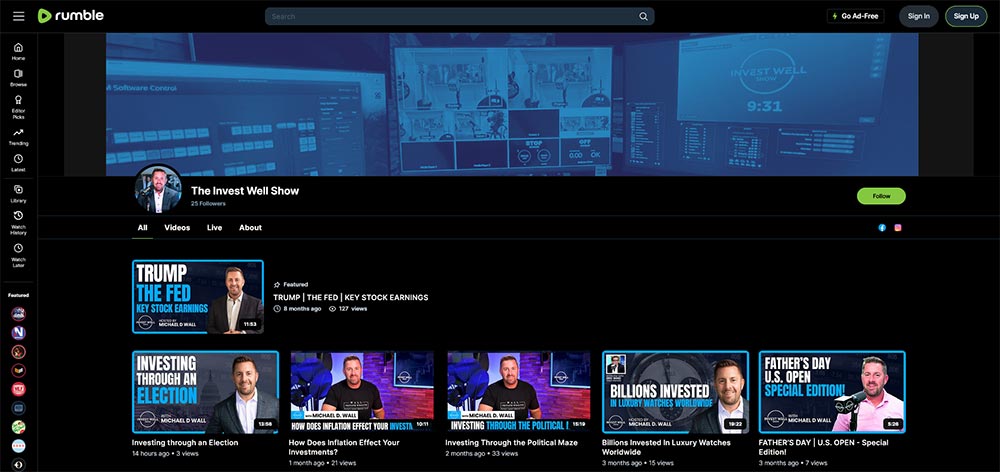Open 'Billions Invested In Luxury Watches Worldwide' title
This screenshot has width=1000, height=472.
pos(666,447)
